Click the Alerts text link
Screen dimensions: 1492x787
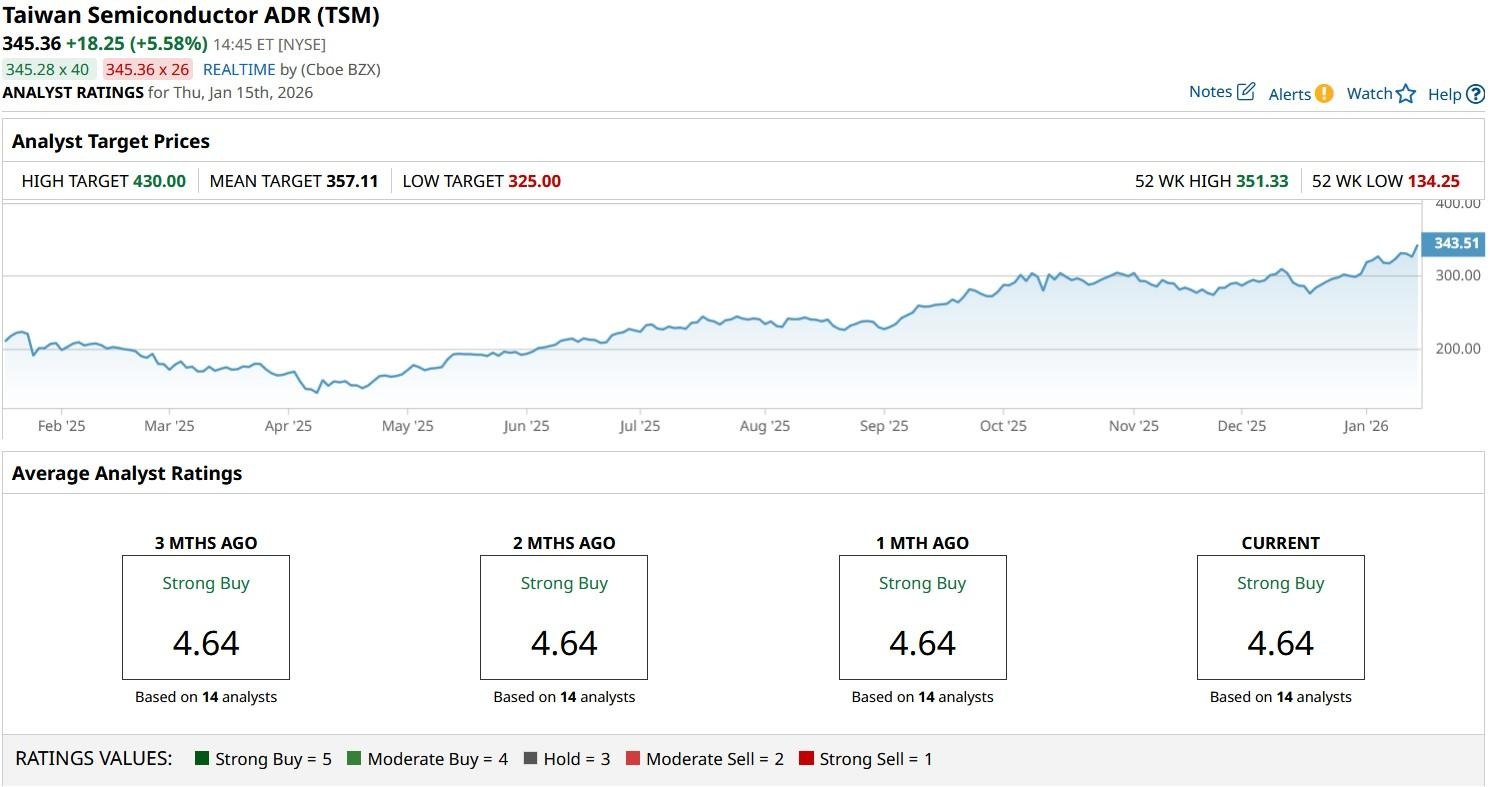point(1289,94)
